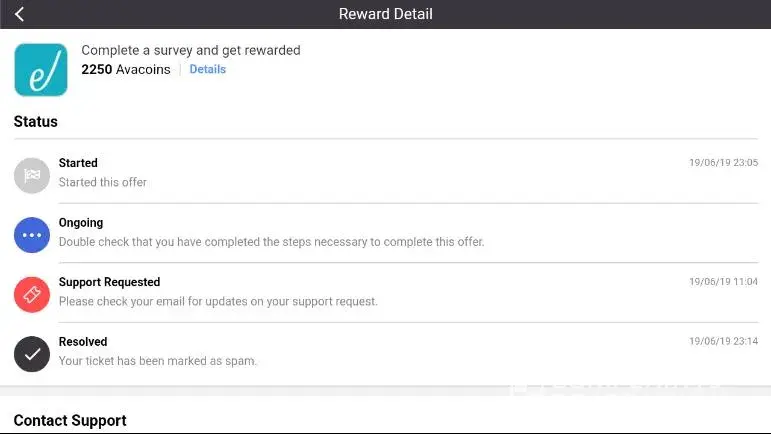Tap the Started status row title

pos(78,163)
